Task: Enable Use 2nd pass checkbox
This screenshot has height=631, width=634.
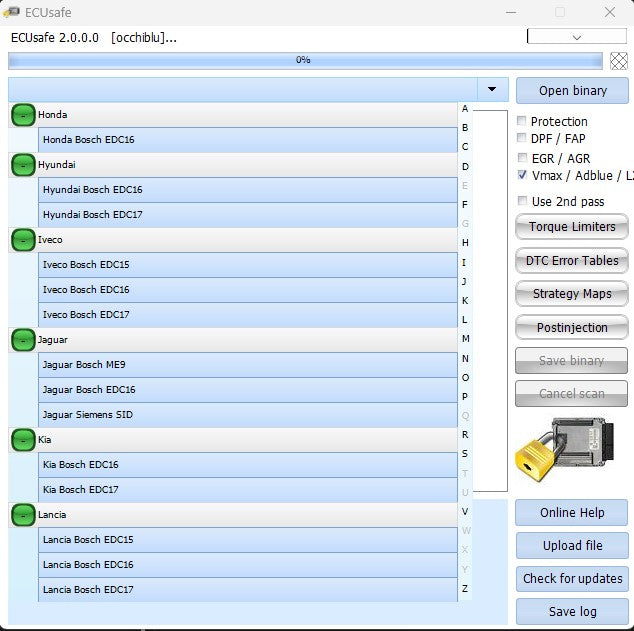Action: pyautogui.click(x=522, y=200)
